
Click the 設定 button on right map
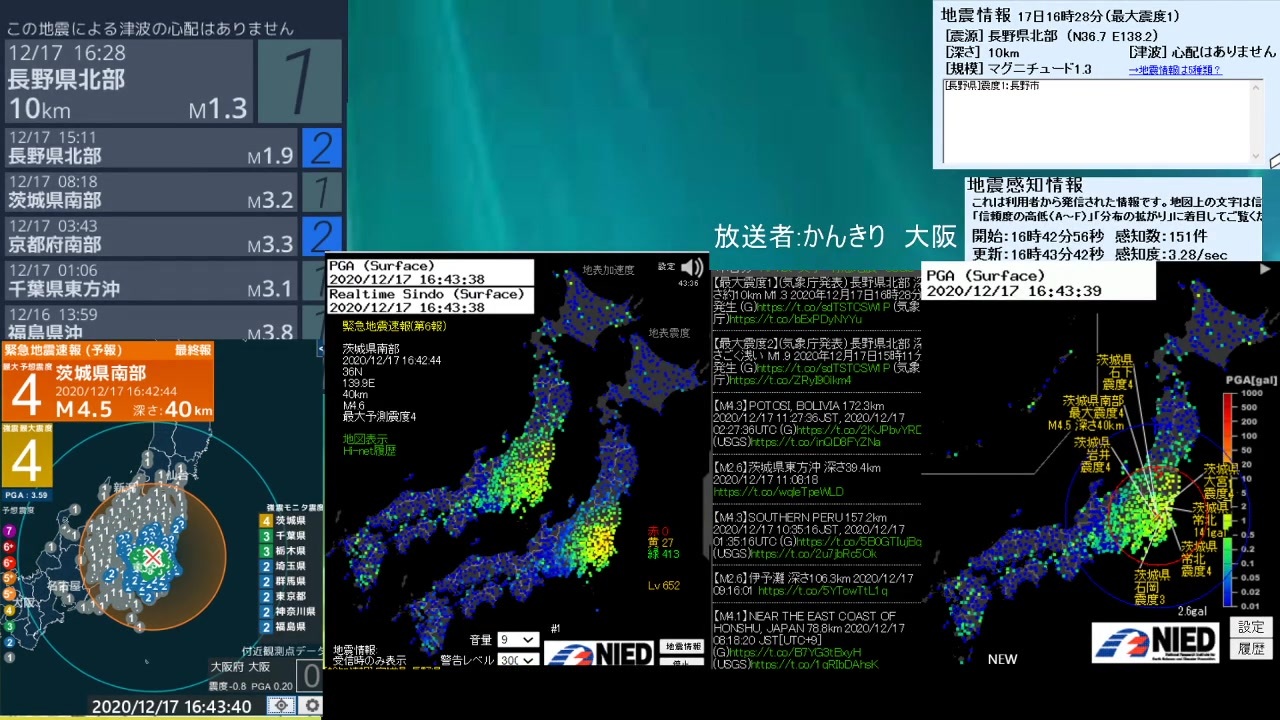(1251, 627)
